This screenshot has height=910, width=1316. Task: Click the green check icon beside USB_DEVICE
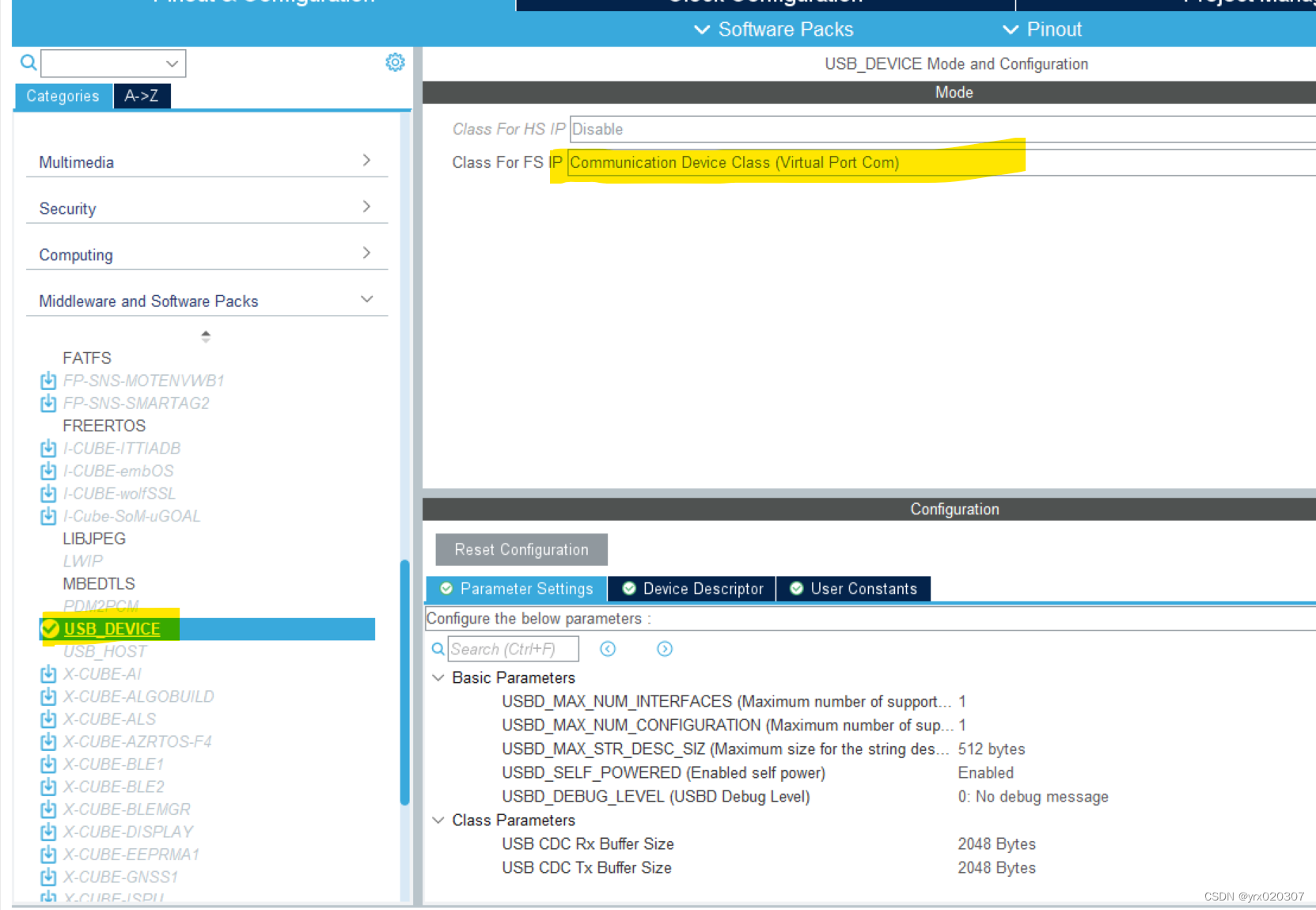[51, 629]
